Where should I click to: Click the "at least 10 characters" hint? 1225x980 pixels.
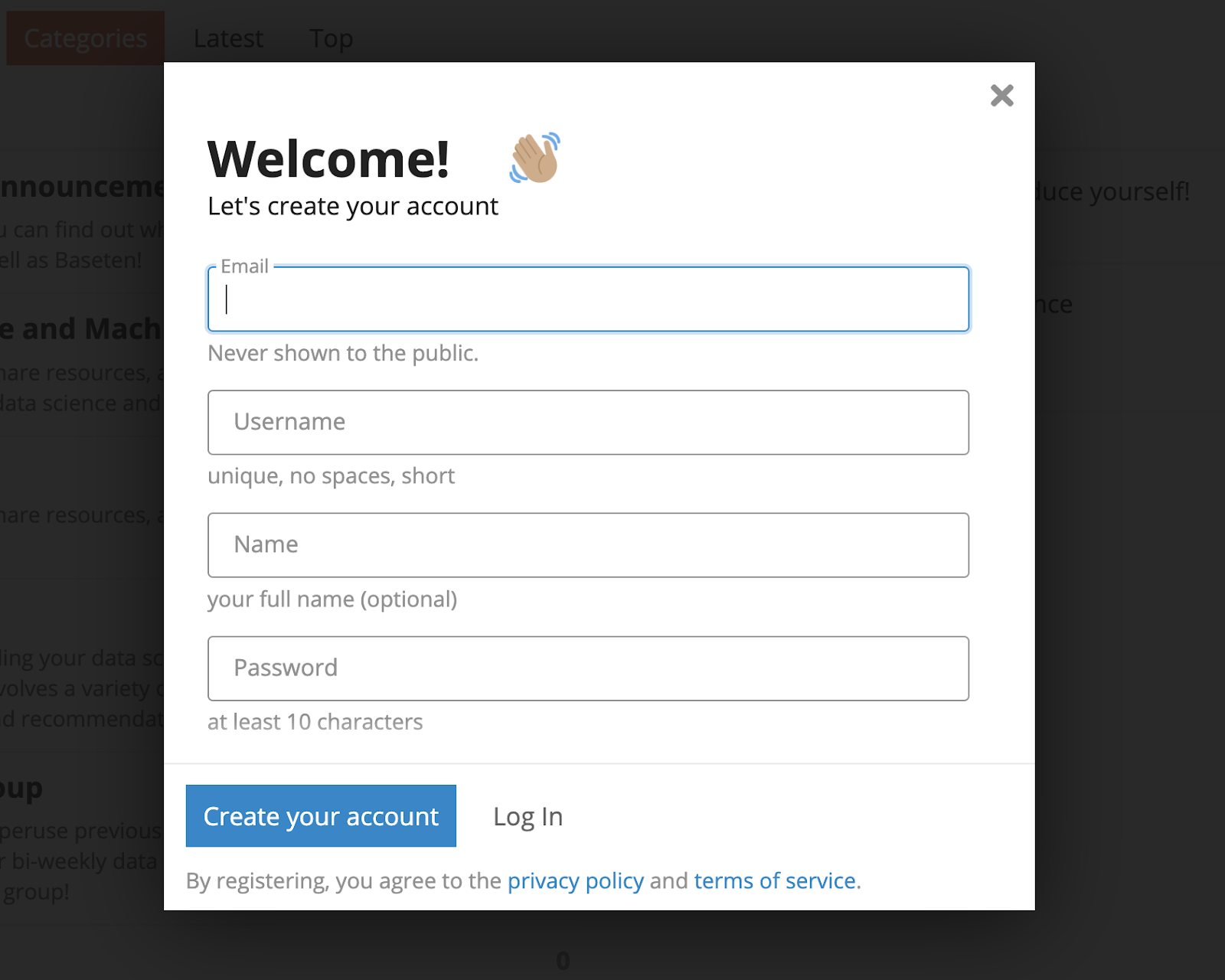click(x=315, y=722)
